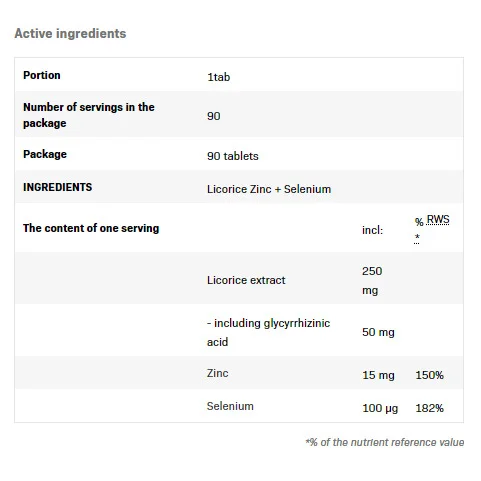Click The content of one serving
This screenshot has width=481, height=481.
pos(91,228)
